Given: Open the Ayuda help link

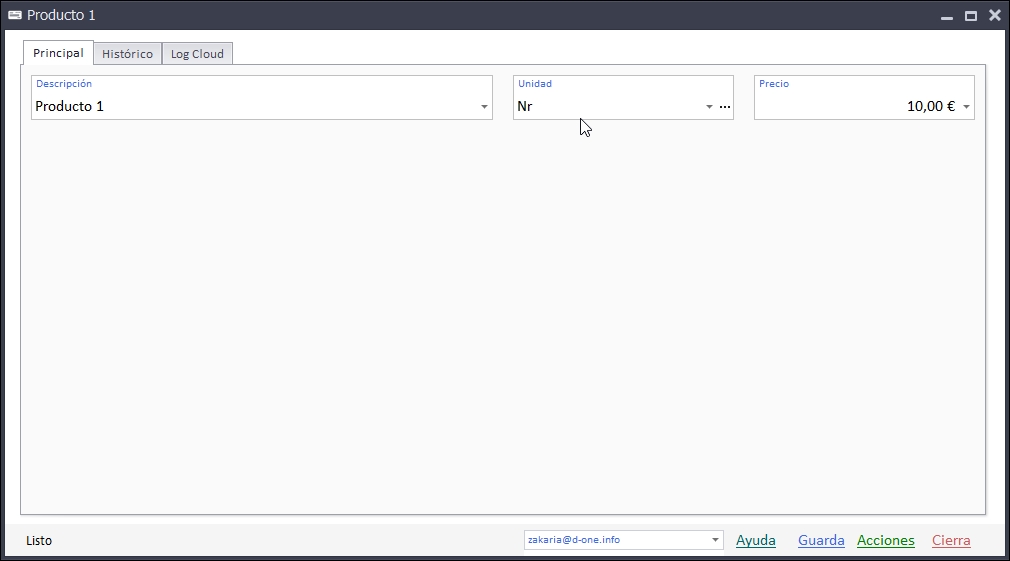Looking at the screenshot, I should (x=755, y=540).
